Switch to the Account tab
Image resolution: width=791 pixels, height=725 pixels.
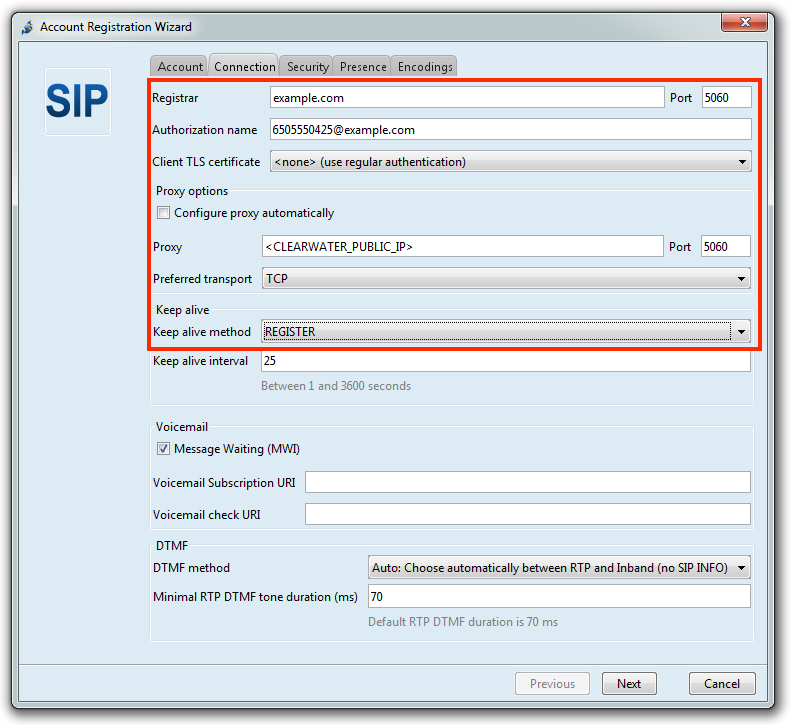(x=180, y=66)
